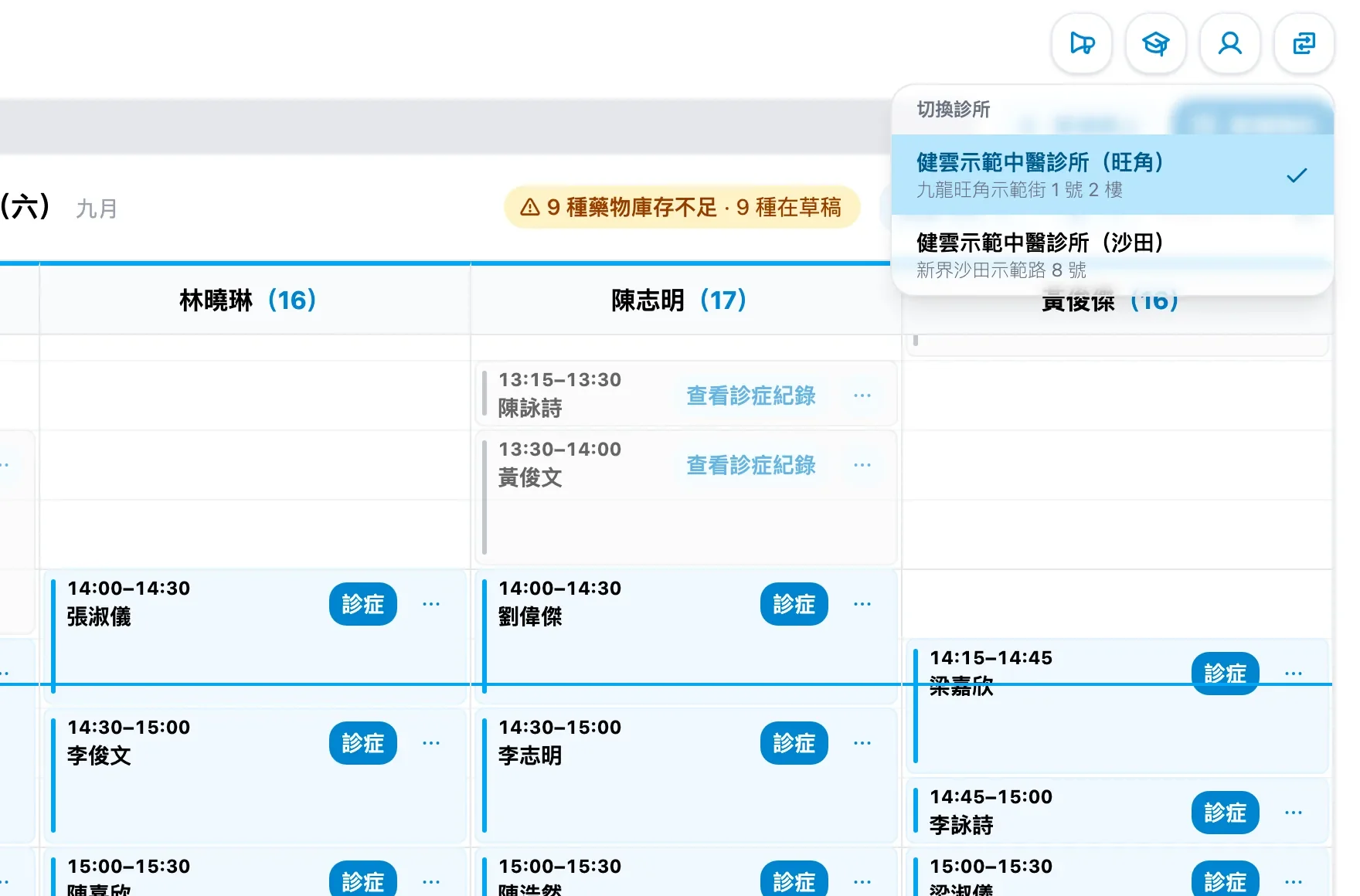View 查看診症紀錄 for 陳詠詩
This screenshot has height=896, width=1360.
tap(751, 395)
